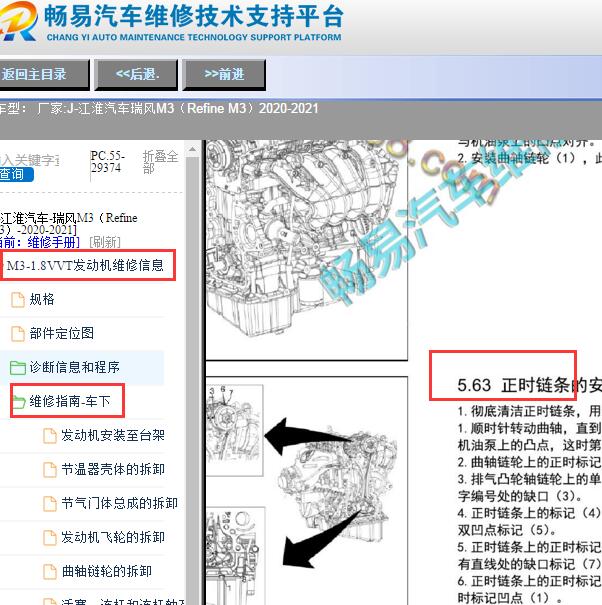The image size is (602, 605).
Task: Click the 返回主目录 button
Action: click(x=44, y=74)
